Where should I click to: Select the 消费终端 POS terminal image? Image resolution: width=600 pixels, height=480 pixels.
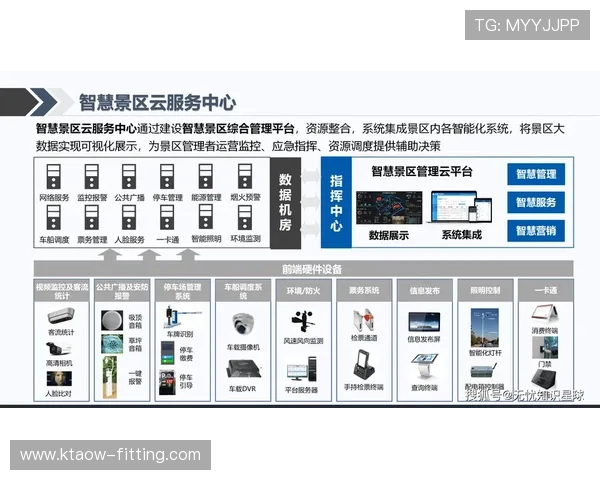[545, 315]
